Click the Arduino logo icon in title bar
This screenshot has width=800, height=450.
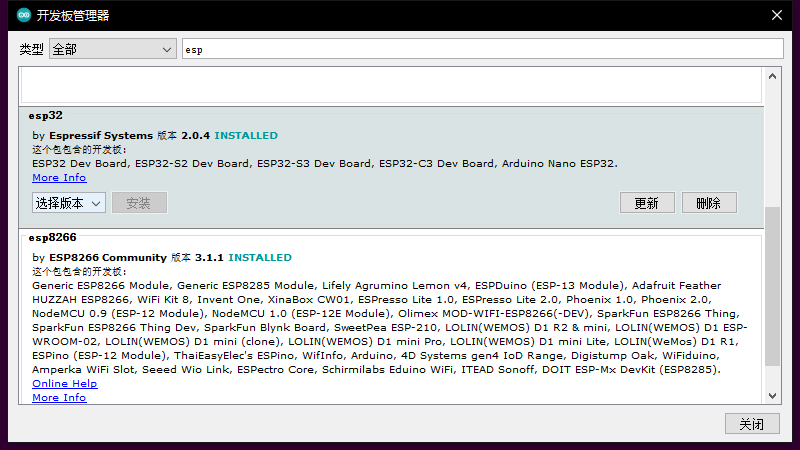tap(24, 15)
